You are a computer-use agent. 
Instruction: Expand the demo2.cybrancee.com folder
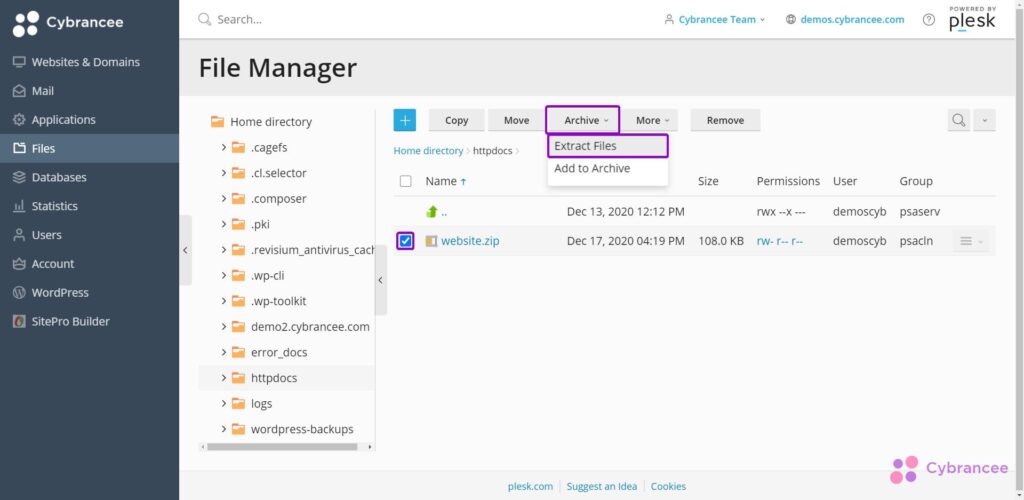click(224, 326)
